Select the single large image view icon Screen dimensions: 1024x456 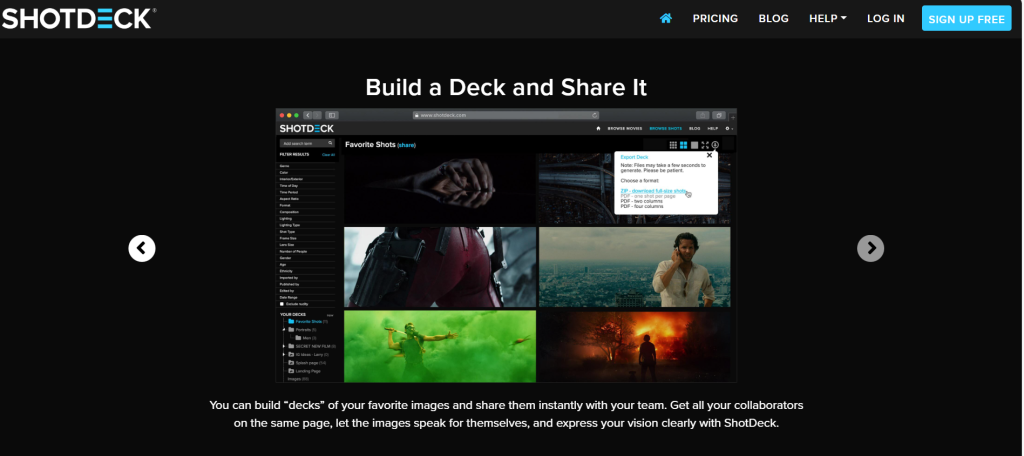tap(694, 145)
